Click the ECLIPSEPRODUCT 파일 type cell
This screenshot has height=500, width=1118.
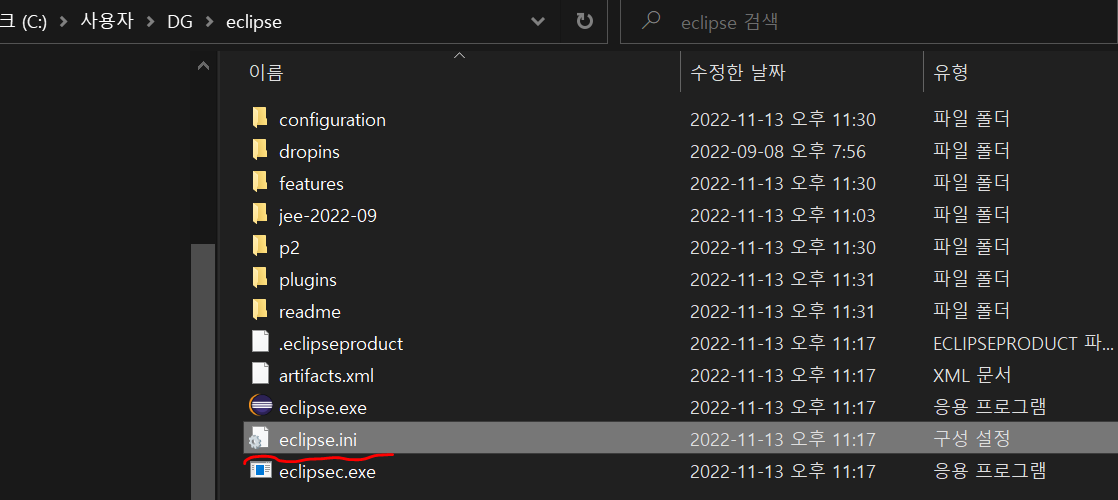click(1023, 344)
